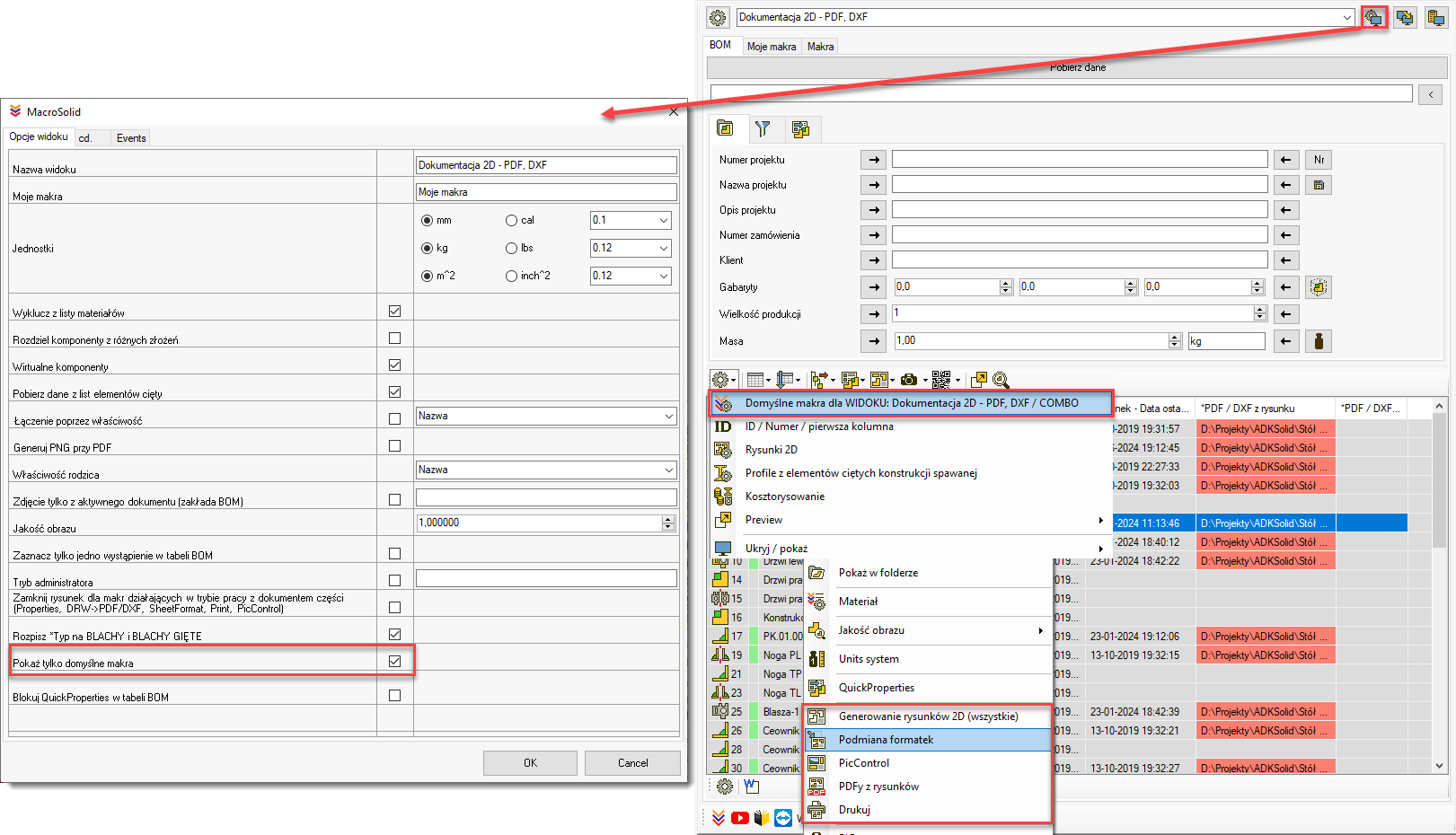This screenshot has width=1456, height=835.
Task: Open view settings gear-monitor icon
Action: pyautogui.click(x=1373, y=17)
